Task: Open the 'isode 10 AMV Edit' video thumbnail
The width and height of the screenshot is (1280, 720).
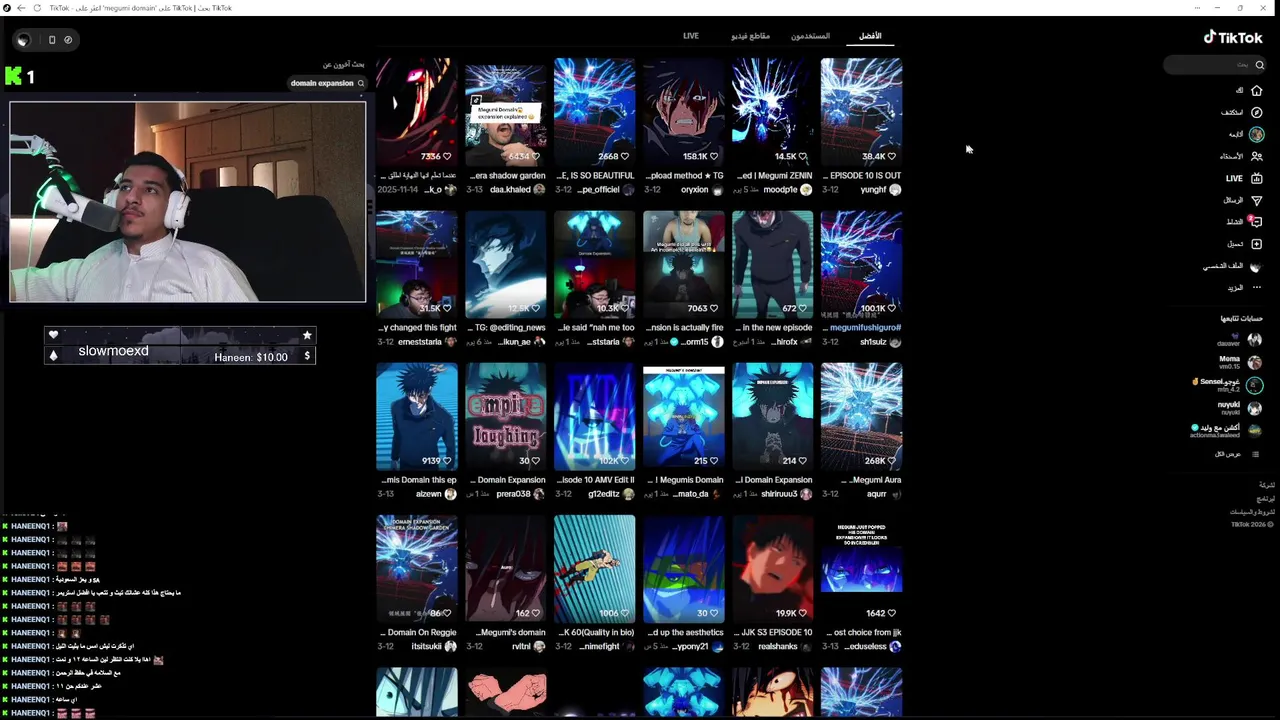Action: tap(594, 416)
